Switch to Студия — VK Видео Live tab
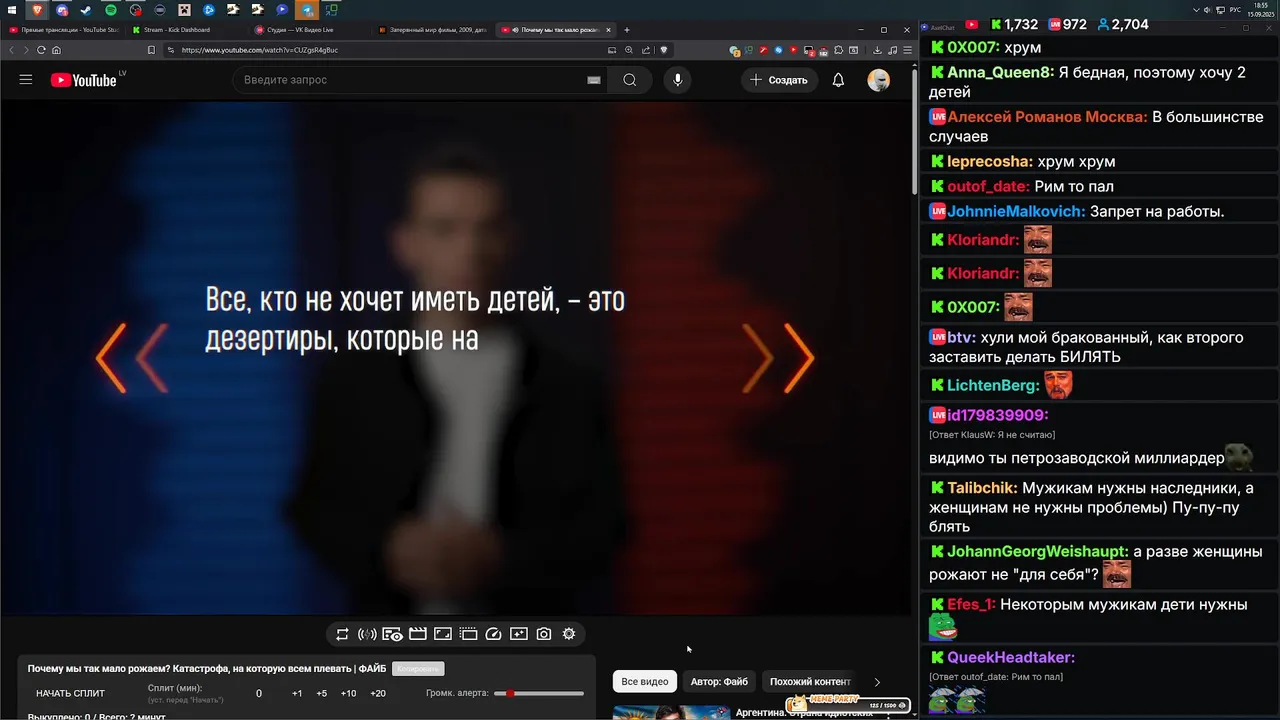This screenshot has height=720, width=1280. (x=309, y=30)
